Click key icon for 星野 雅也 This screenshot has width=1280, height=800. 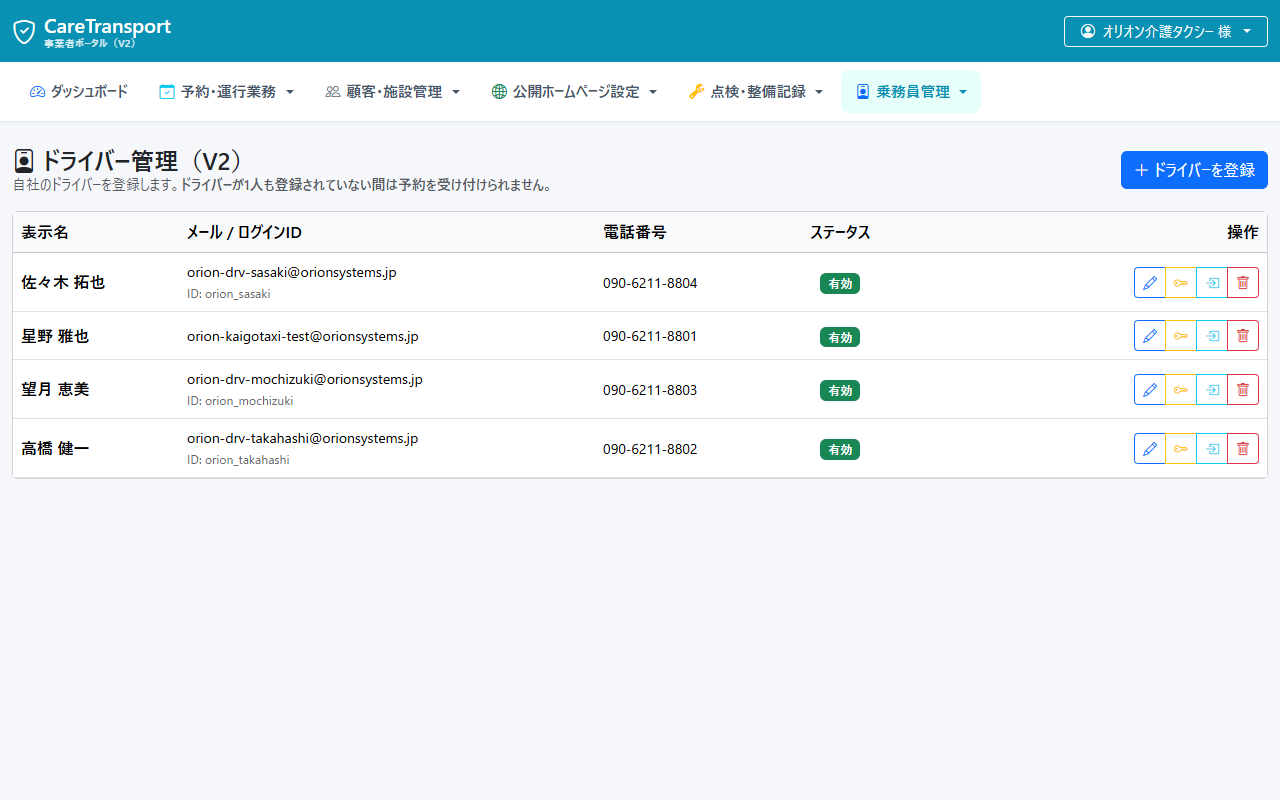click(1181, 336)
